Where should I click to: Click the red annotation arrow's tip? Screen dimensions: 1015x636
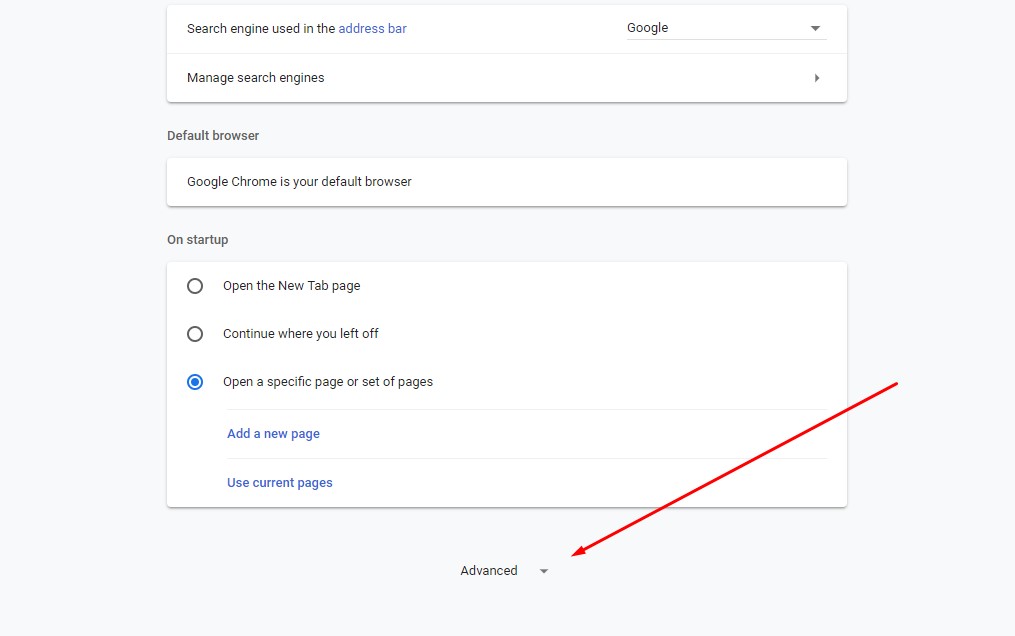click(574, 554)
